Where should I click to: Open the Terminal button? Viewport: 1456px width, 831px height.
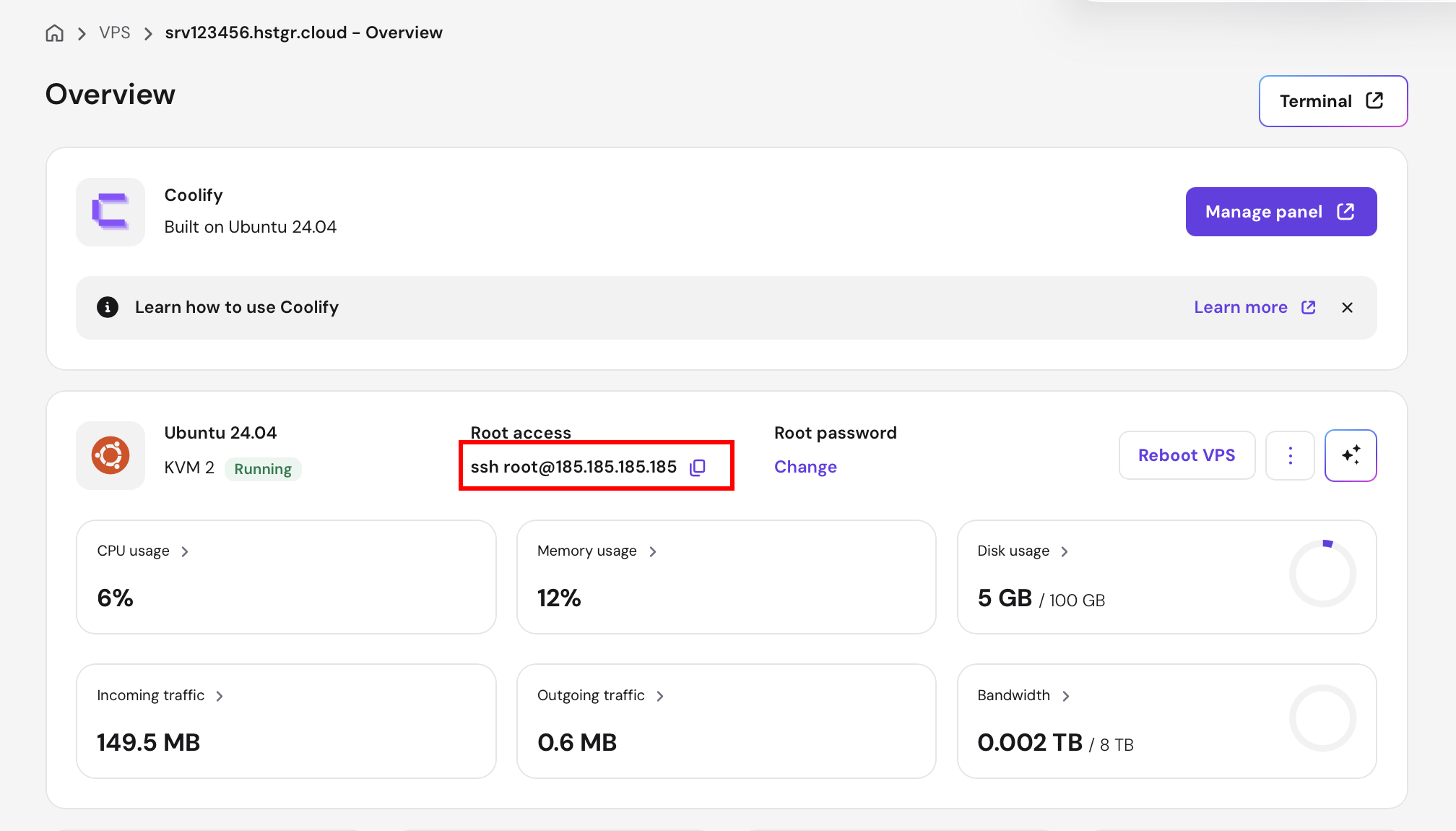tap(1332, 101)
